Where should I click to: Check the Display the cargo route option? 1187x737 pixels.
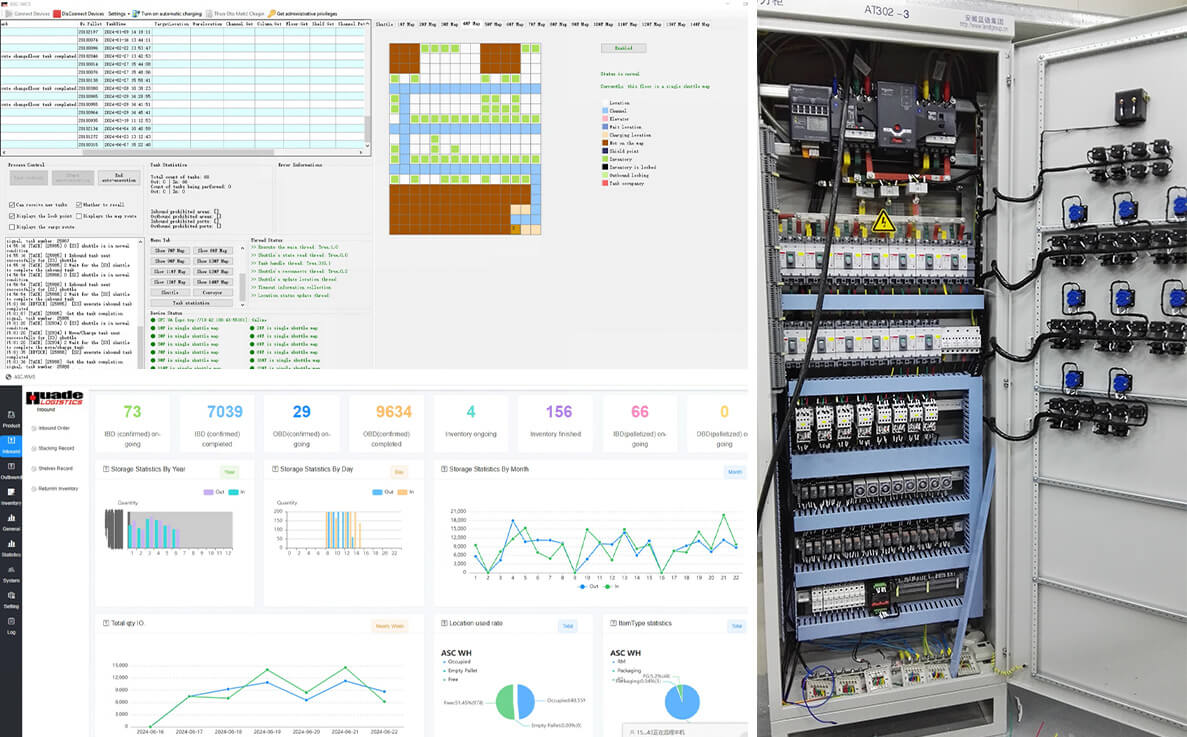point(12,227)
